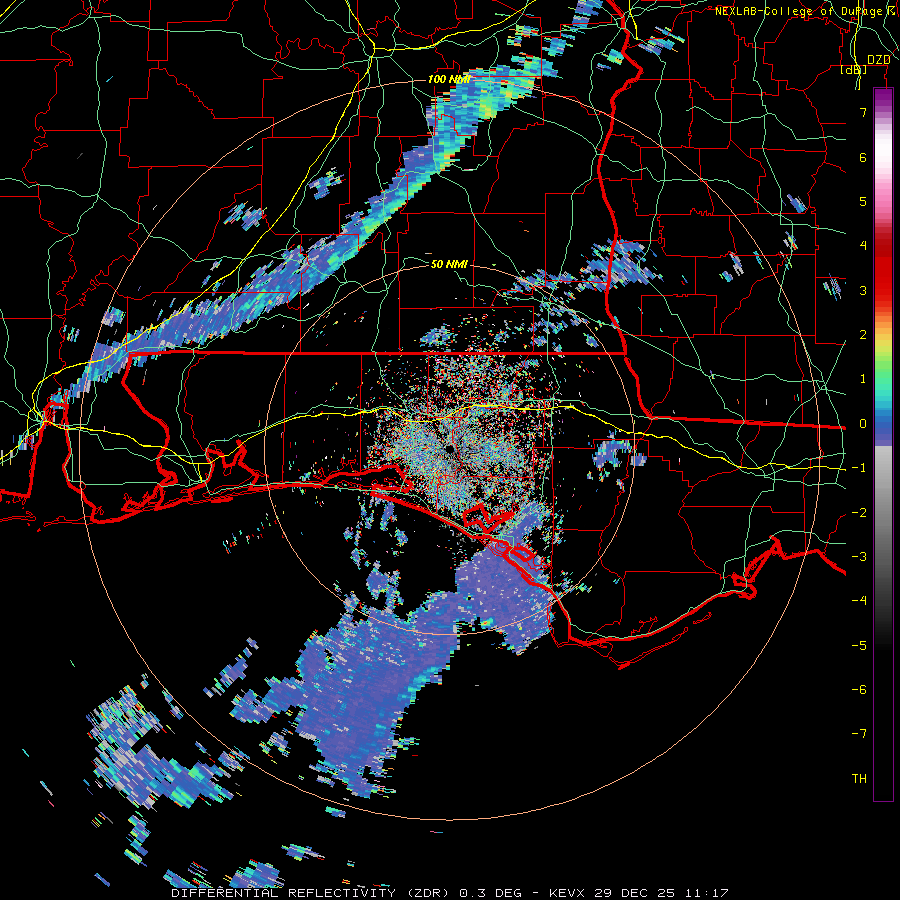Viewport: 900px width, 900px height.
Task: Click the dark radar site dot at the center
Action: [449, 449]
